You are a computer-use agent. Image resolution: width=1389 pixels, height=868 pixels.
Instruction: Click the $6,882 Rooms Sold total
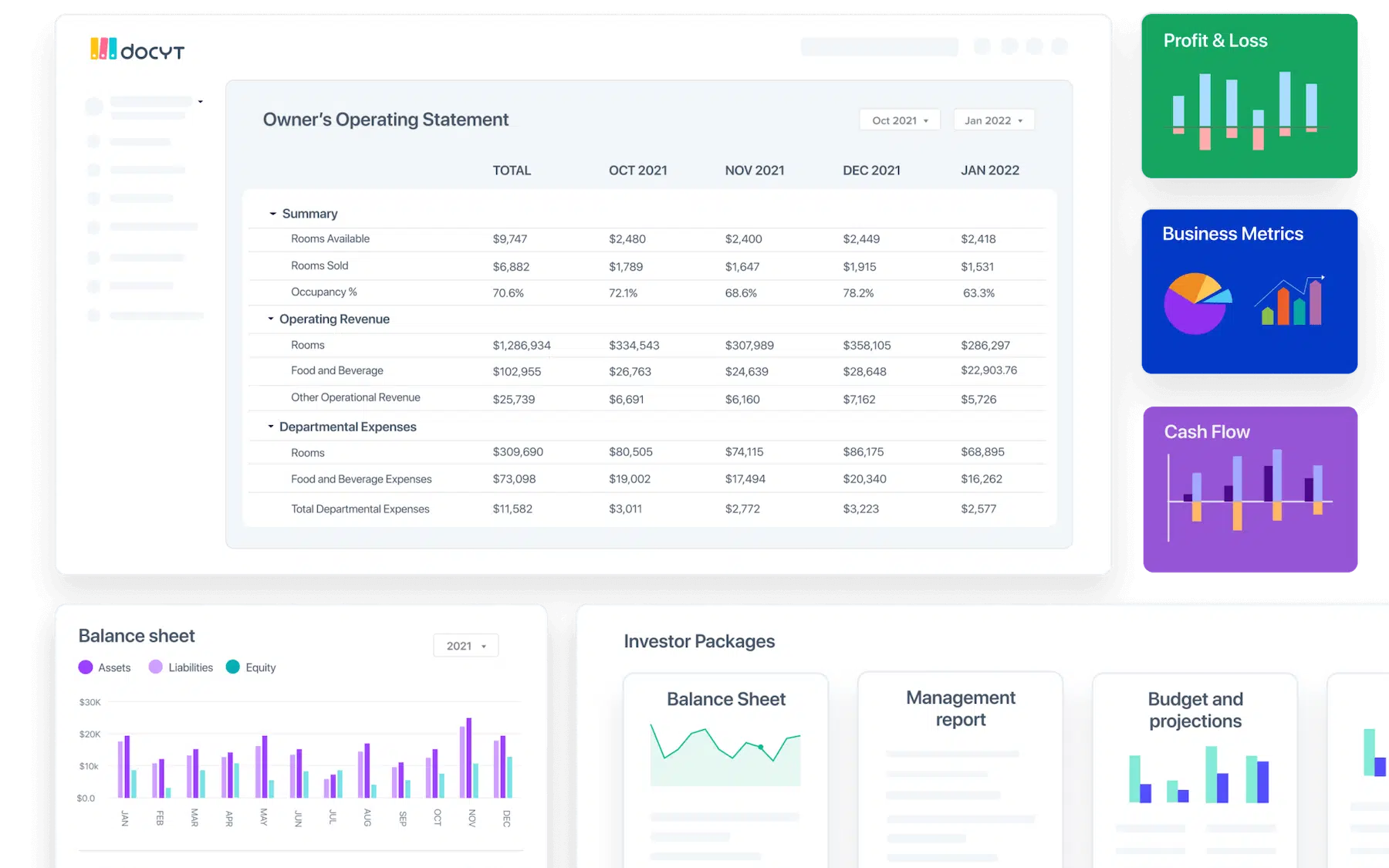511,267
